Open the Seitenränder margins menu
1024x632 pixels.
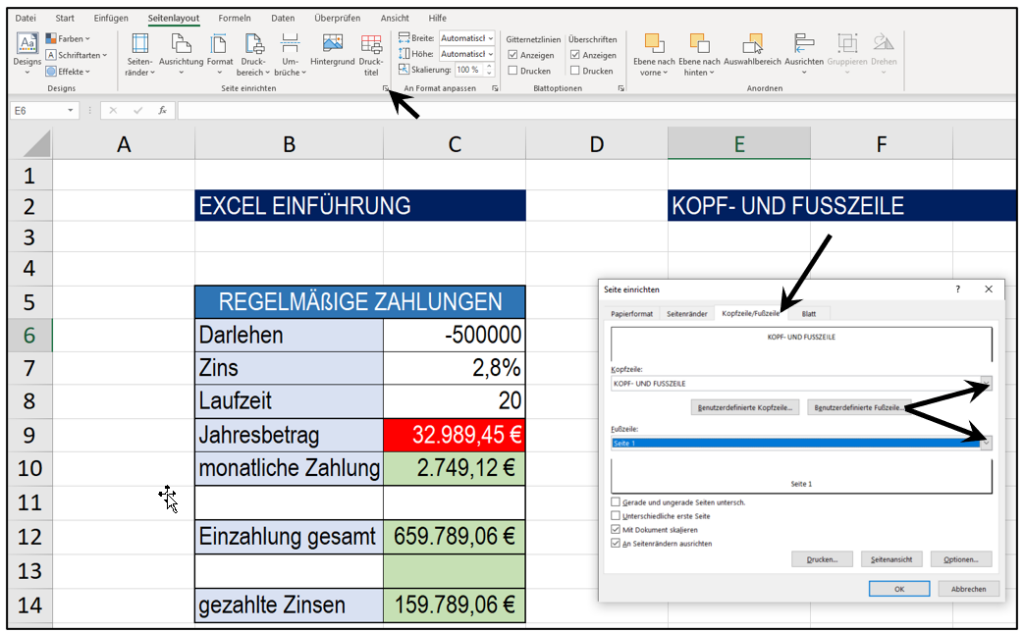140,55
